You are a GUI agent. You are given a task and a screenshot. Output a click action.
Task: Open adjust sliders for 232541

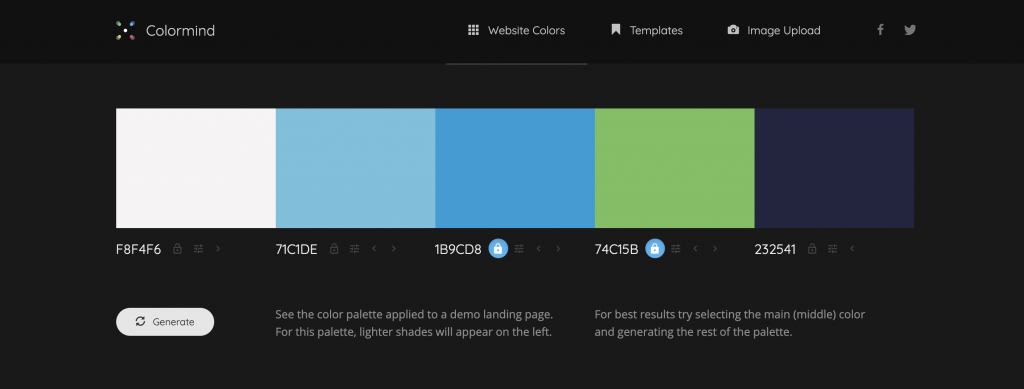(x=833, y=249)
